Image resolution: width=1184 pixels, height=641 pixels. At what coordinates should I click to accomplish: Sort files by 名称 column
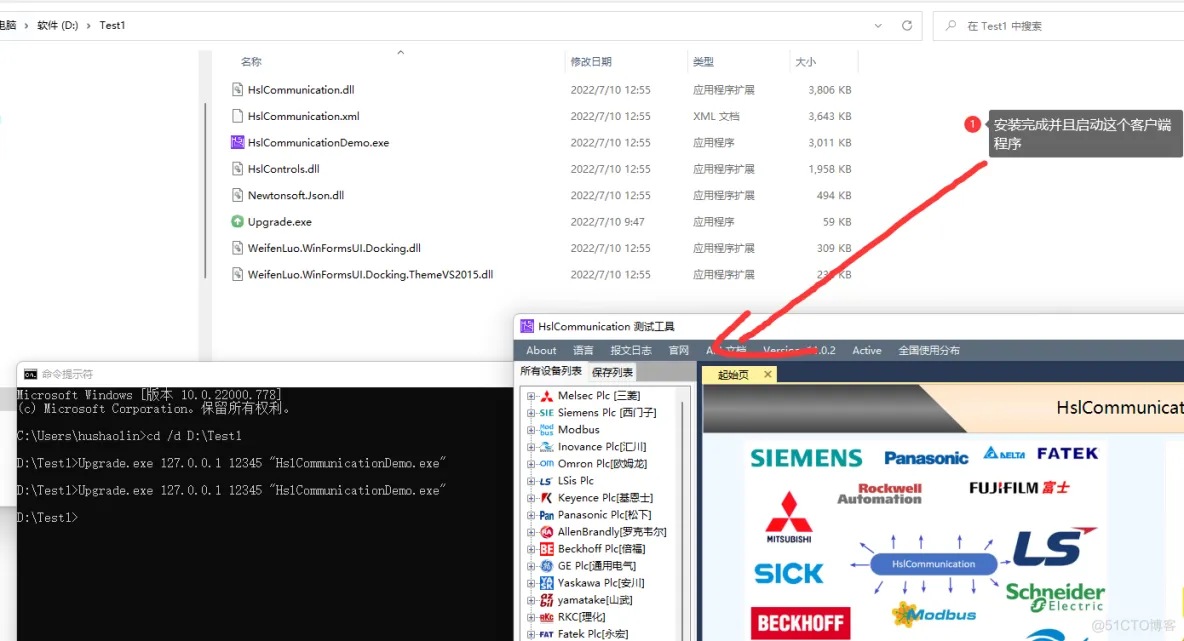tap(251, 62)
